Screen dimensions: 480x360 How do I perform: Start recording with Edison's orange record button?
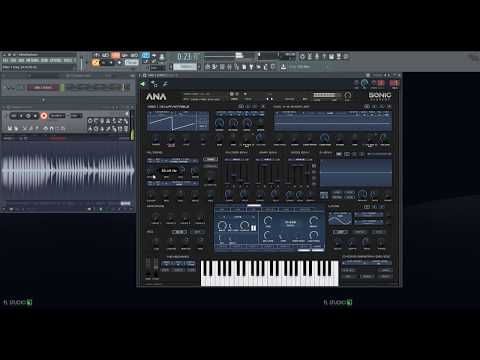44,116
